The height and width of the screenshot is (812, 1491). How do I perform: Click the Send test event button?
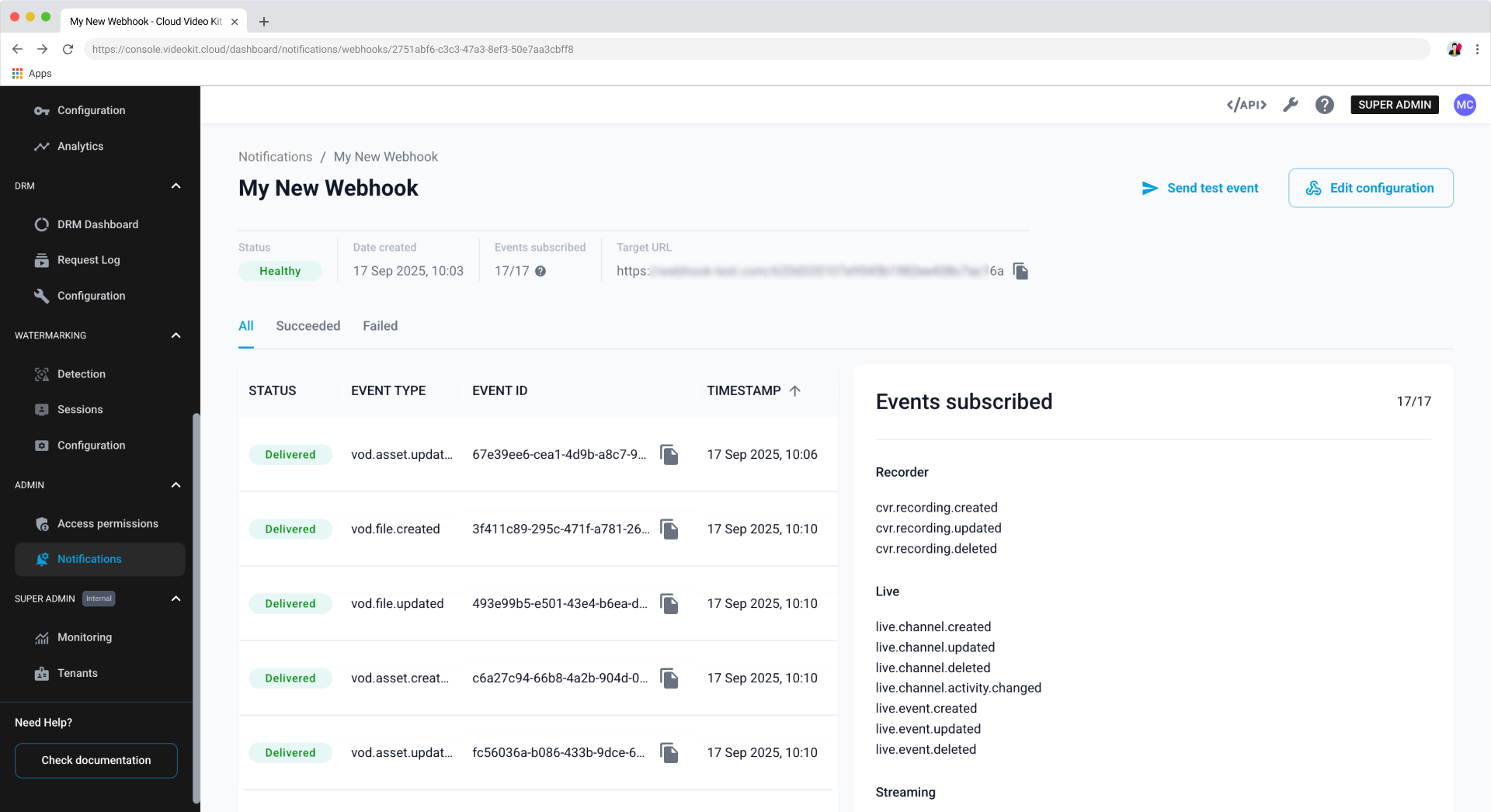pyautogui.click(x=1200, y=188)
